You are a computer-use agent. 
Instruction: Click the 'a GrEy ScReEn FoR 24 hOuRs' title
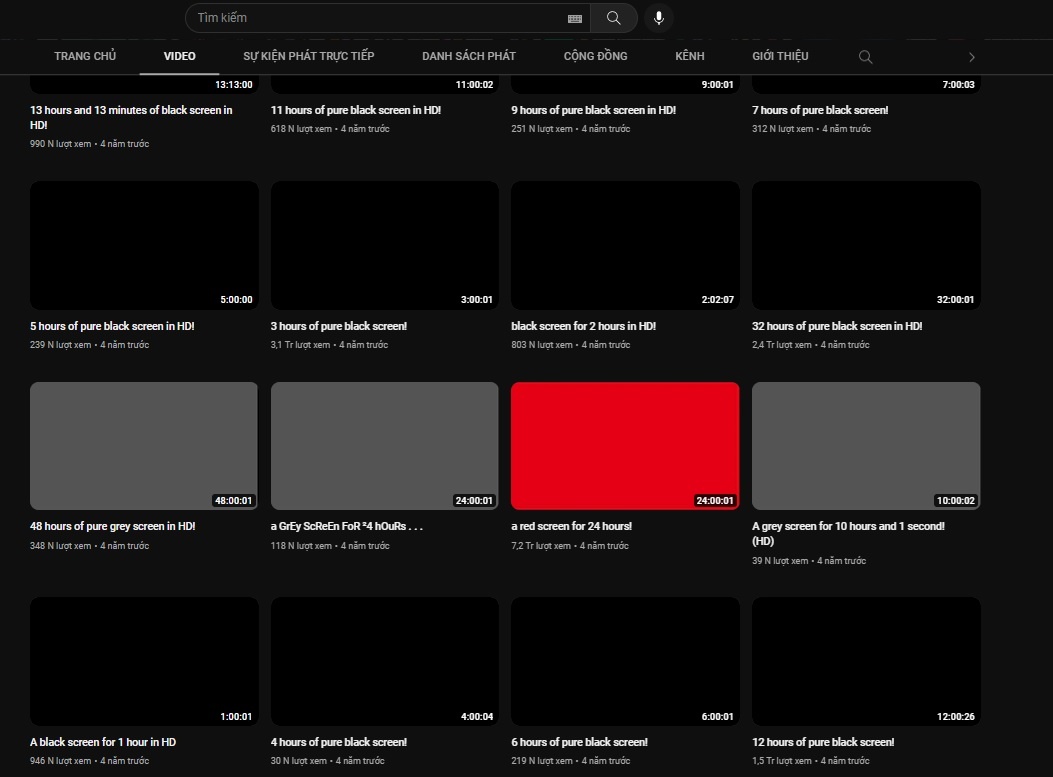pos(347,526)
